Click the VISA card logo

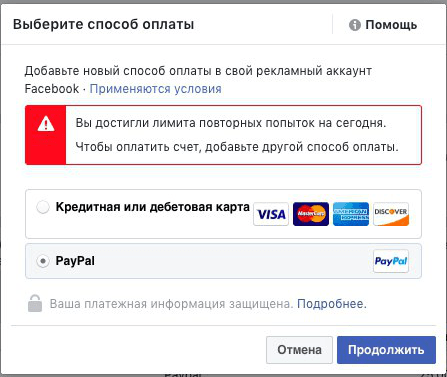[271, 214]
